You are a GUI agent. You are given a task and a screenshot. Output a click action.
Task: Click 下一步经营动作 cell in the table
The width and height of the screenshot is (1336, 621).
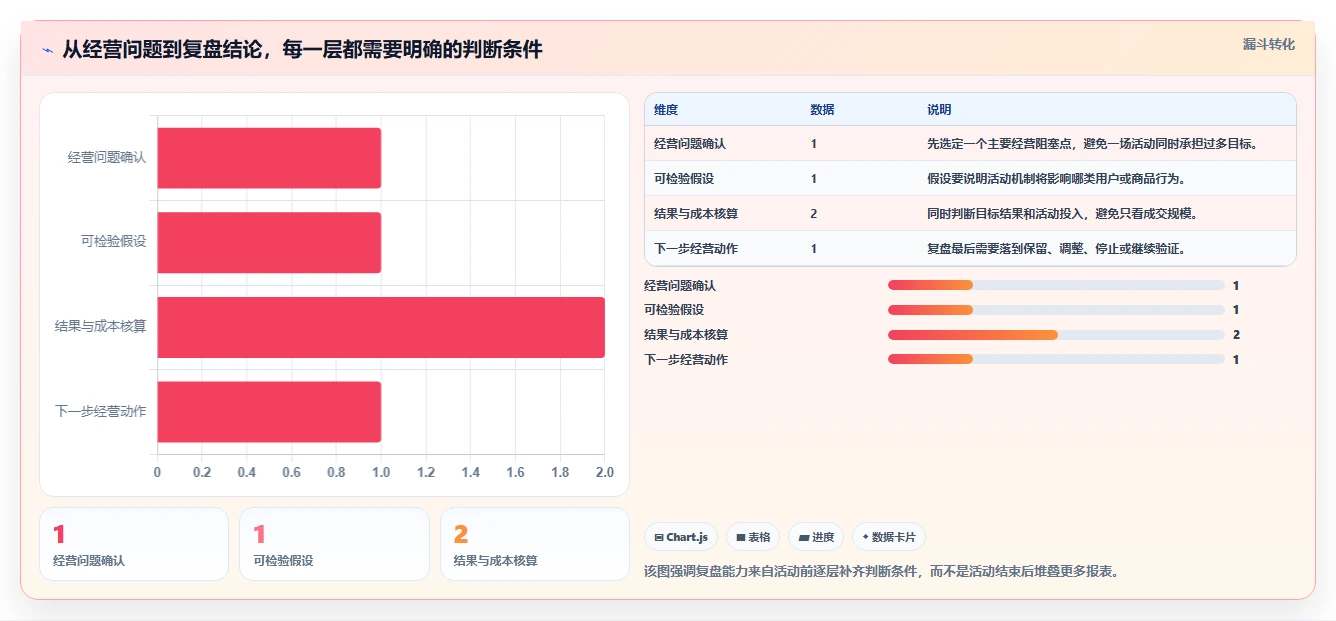(696, 249)
